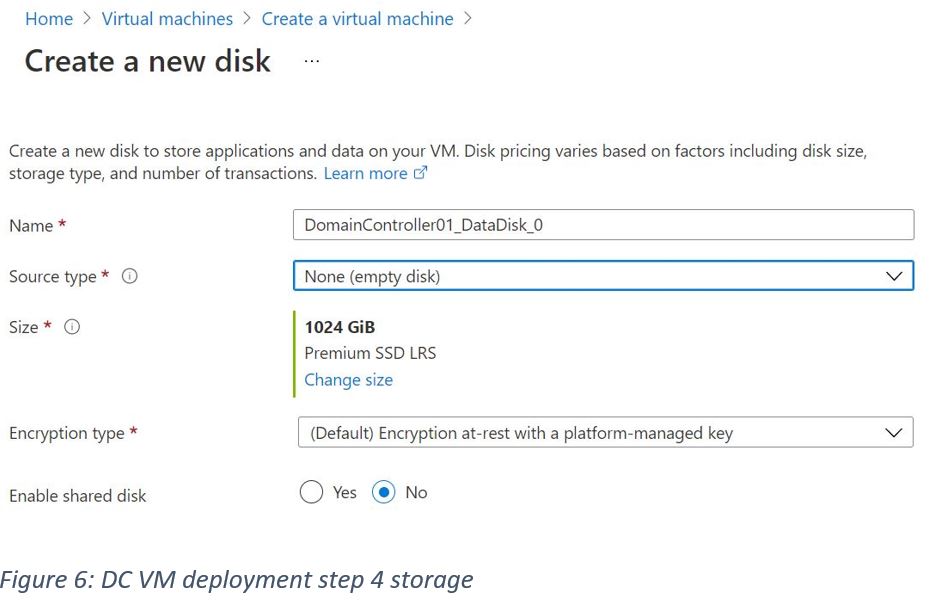Viewport: 932px width, 601px height.
Task: Click the info icon next to Size
Action: (x=72, y=327)
